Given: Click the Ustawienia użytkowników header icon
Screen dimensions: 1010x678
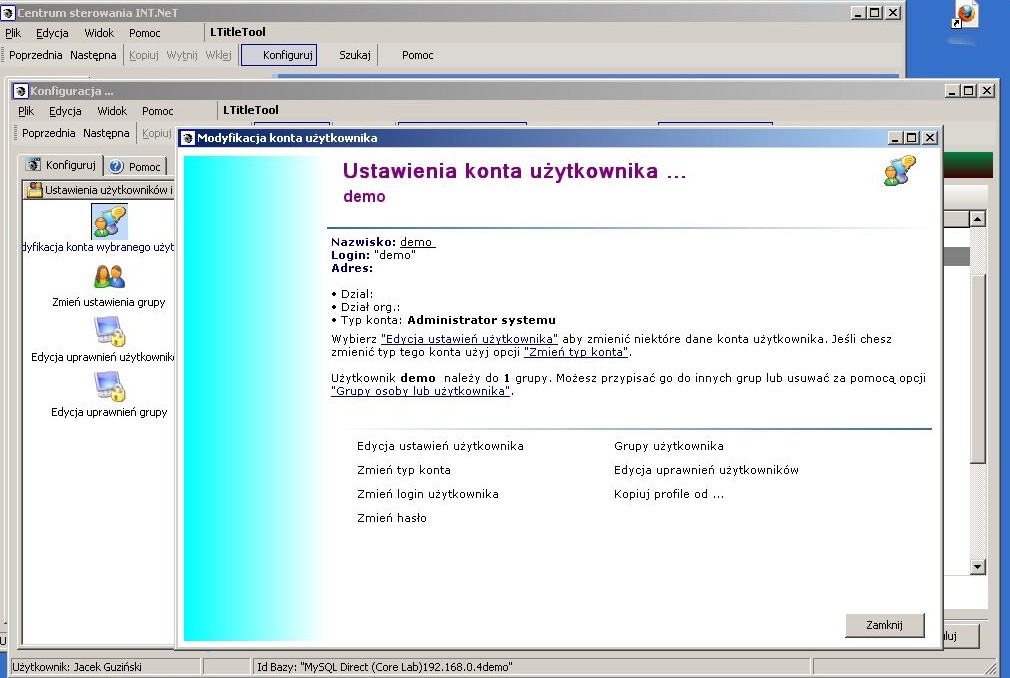Looking at the screenshot, I should click(x=34, y=190).
